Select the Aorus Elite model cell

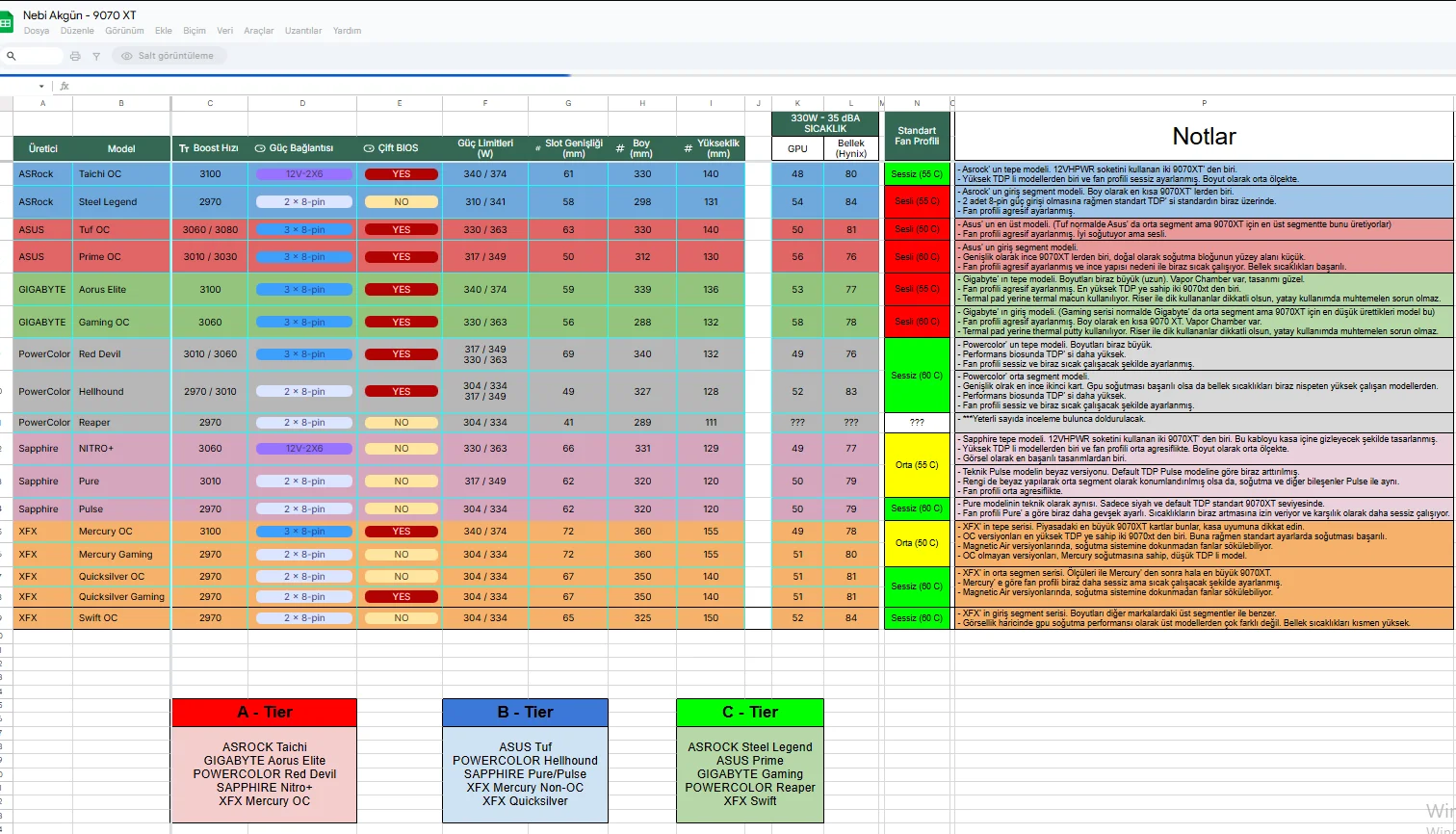click(x=121, y=289)
